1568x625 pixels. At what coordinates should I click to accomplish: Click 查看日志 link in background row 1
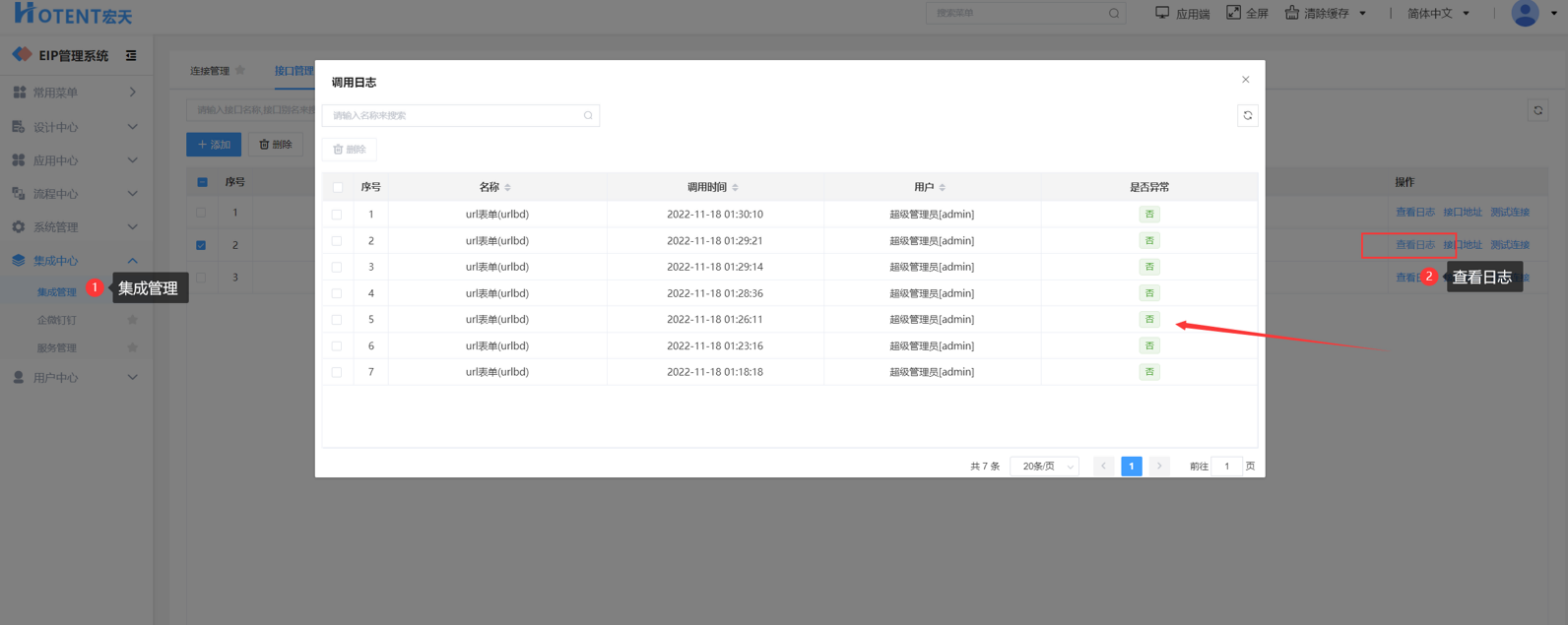pyautogui.click(x=1414, y=213)
